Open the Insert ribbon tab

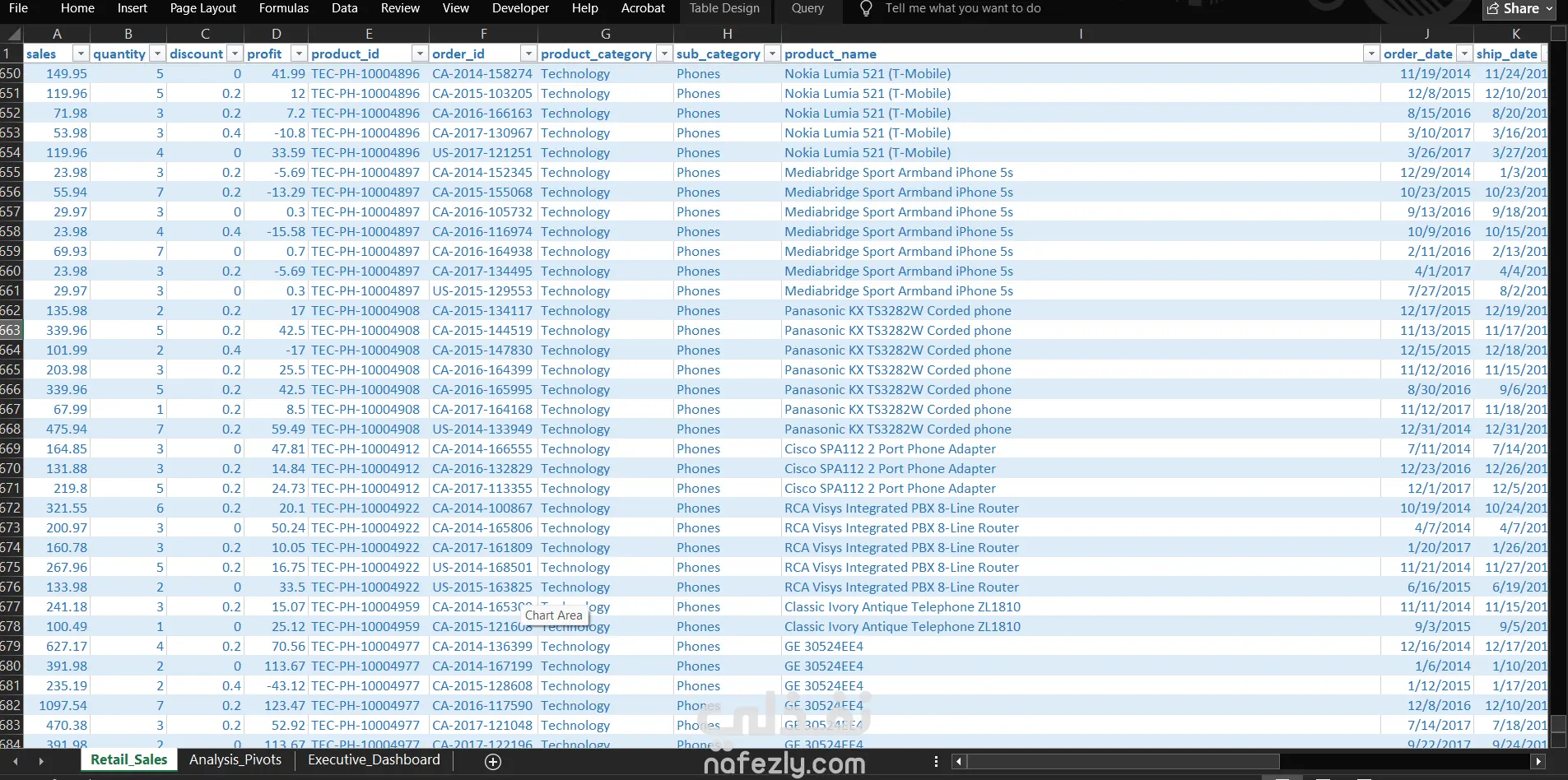click(x=133, y=8)
